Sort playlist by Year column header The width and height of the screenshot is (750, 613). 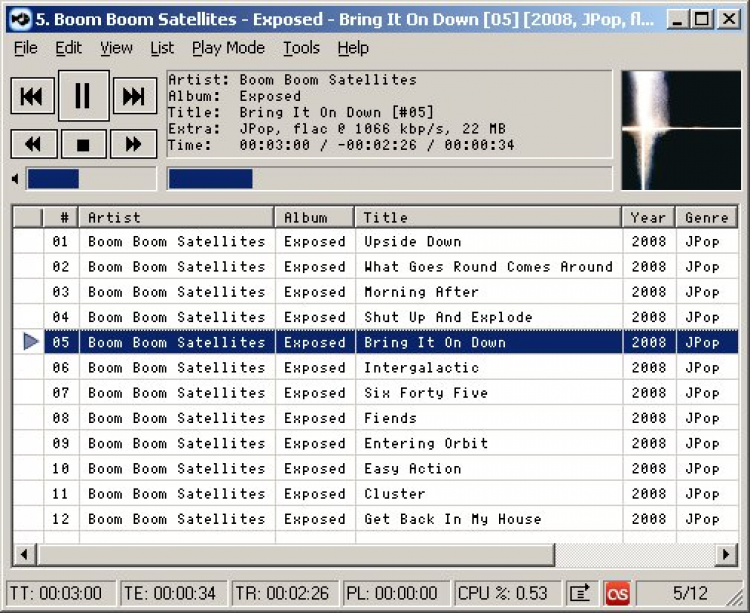(649, 218)
